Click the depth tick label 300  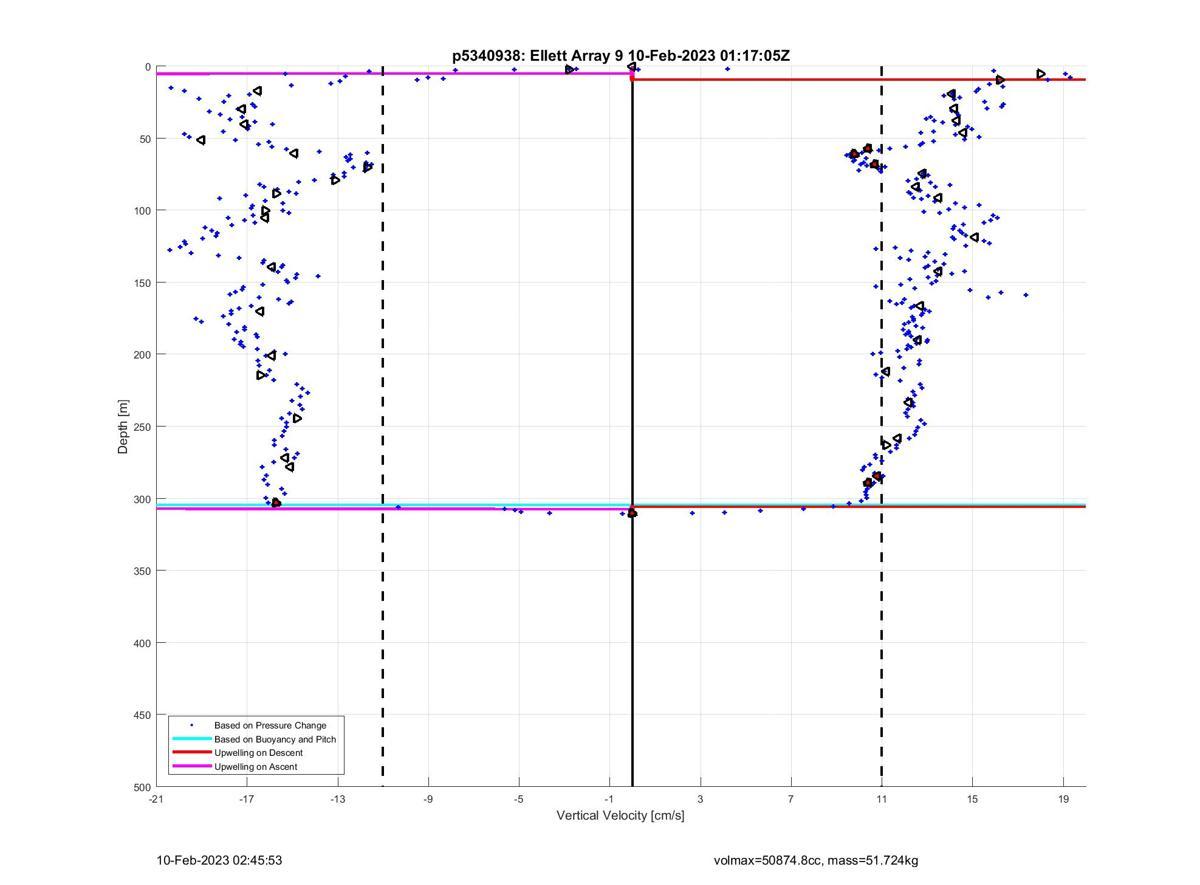pos(142,499)
